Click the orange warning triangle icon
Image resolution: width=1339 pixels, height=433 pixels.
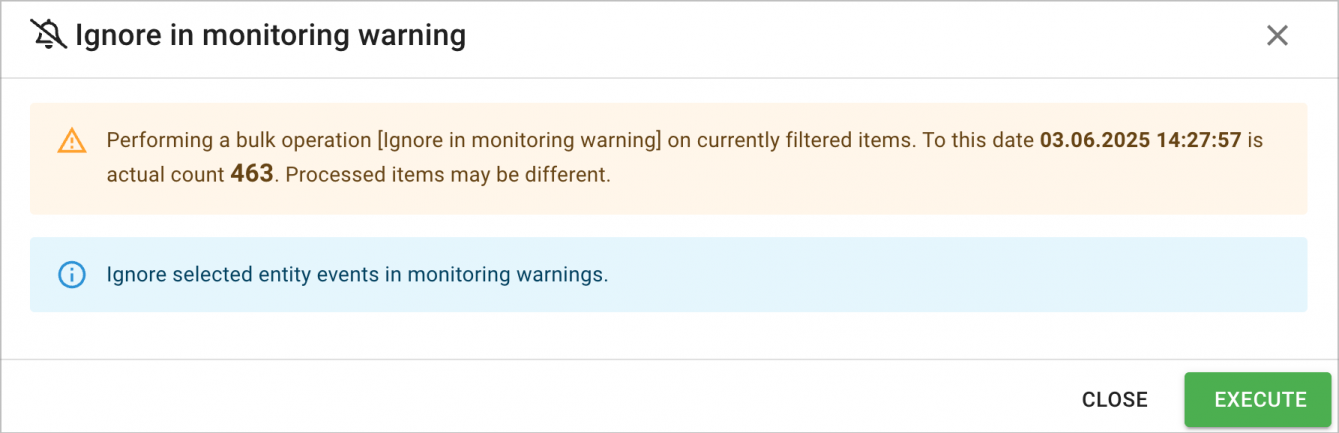pos(72,141)
